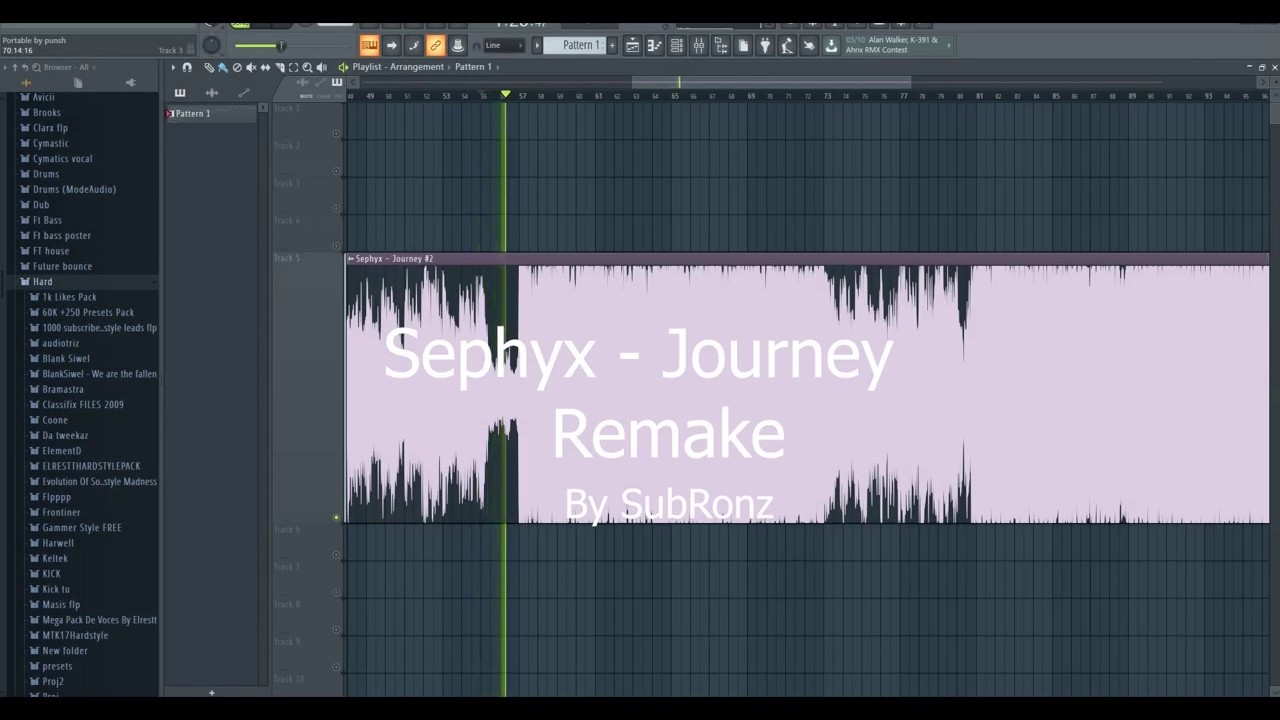Add new pattern with plus button
The height and width of the screenshot is (720, 1280).
pyautogui.click(x=612, y=45)
